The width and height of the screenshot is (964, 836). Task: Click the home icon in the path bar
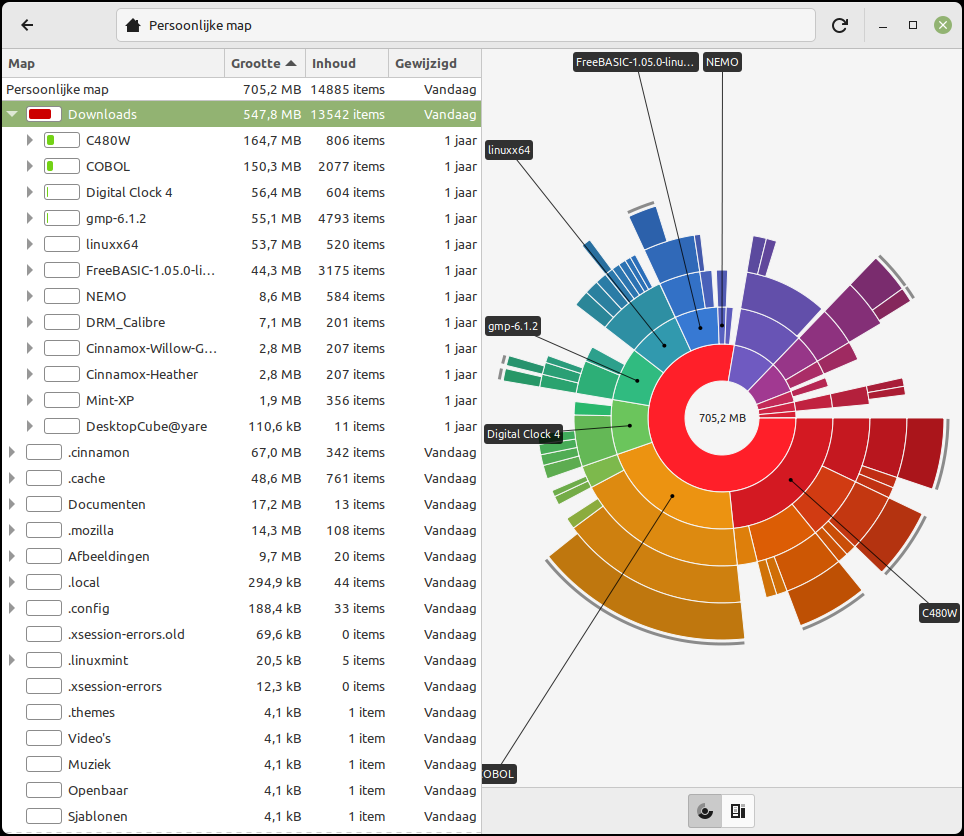[x=133, y=25]
